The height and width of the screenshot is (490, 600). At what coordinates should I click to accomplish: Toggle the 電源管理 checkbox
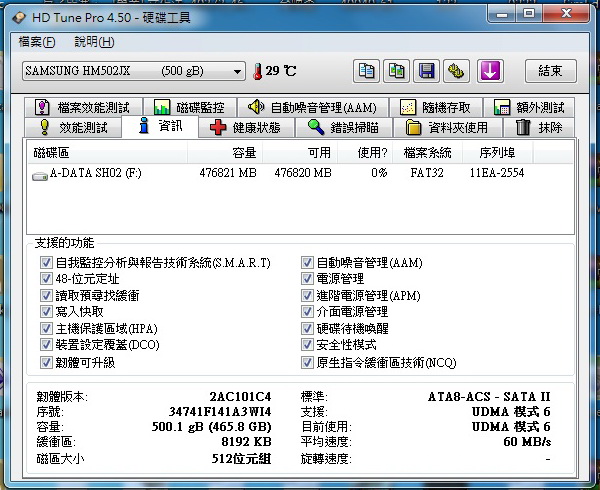click(307, 279)
